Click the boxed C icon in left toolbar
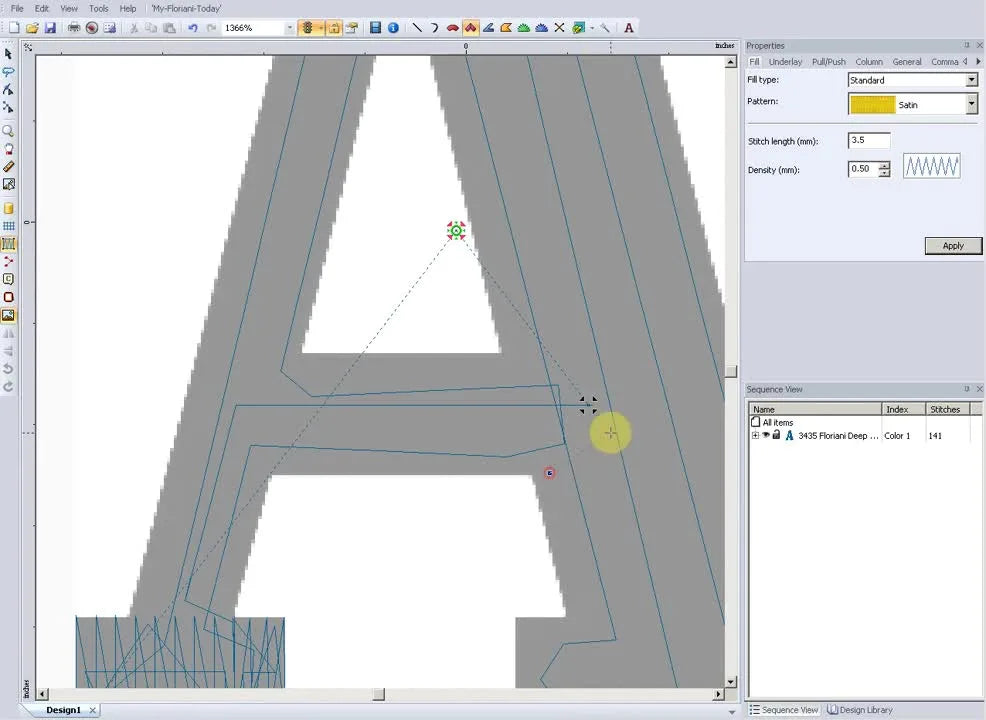Viewport: 986px width, 720px height. point(8,279)
